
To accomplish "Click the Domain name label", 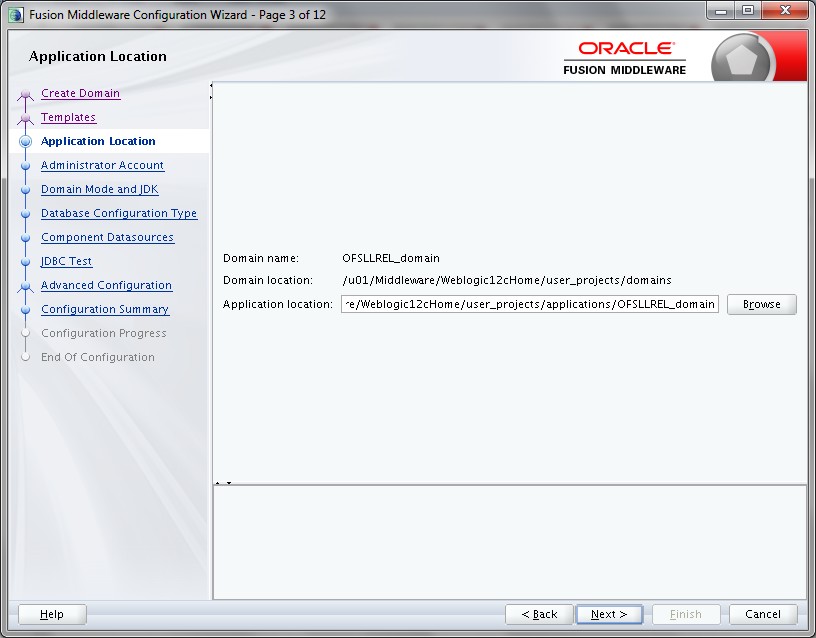I will point(261,258).
